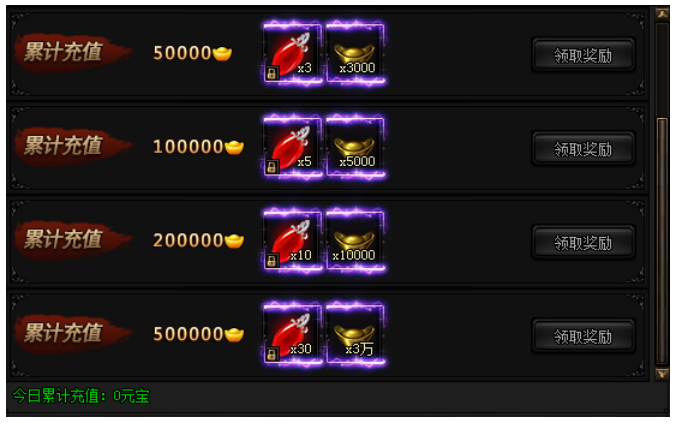Claim reward for 200000 recharge tier
Viewport: 681px width, 425px height.
pyautogui.click(x=583, y=243)
